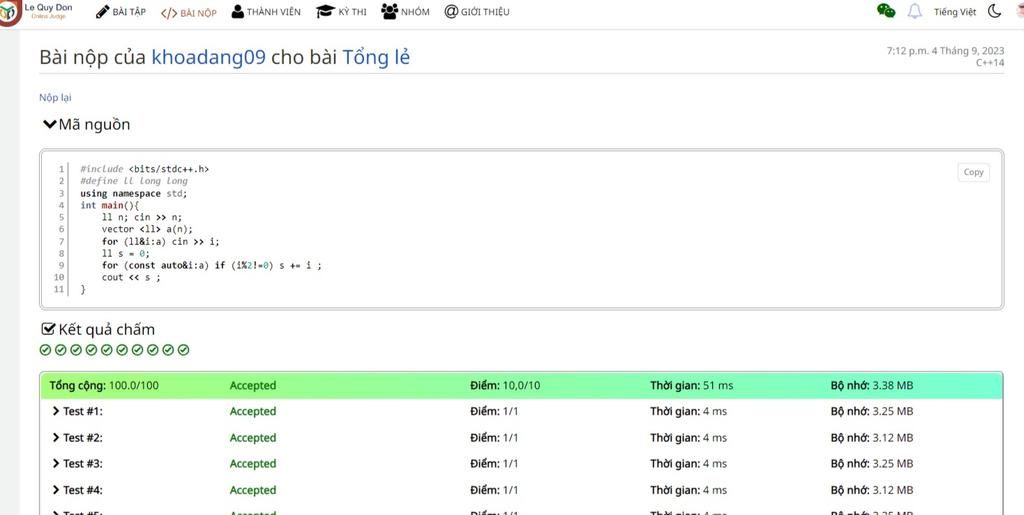
Task: Click Accepted status of Test #1
Action: point(253,411)
